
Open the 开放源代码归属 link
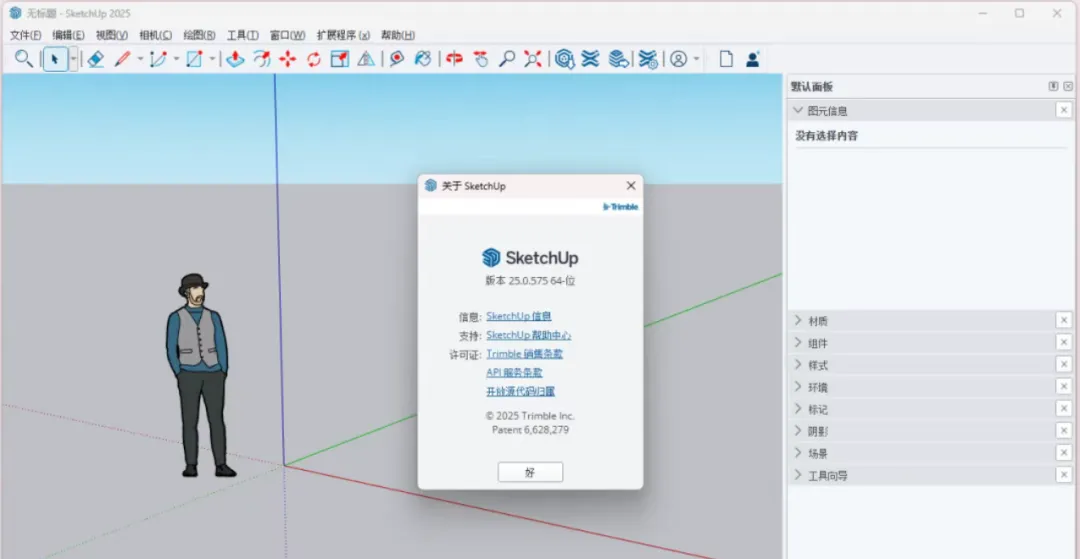(521, 391)
